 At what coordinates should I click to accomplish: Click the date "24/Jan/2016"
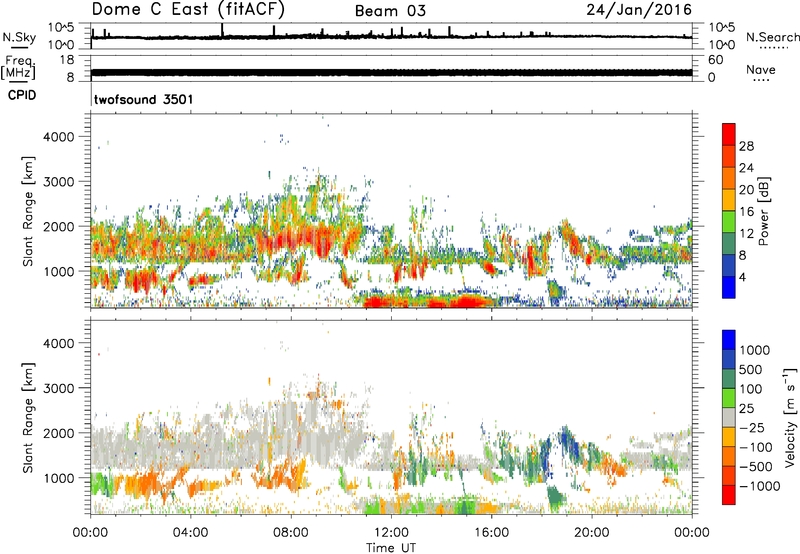click(x=639, y=10)
